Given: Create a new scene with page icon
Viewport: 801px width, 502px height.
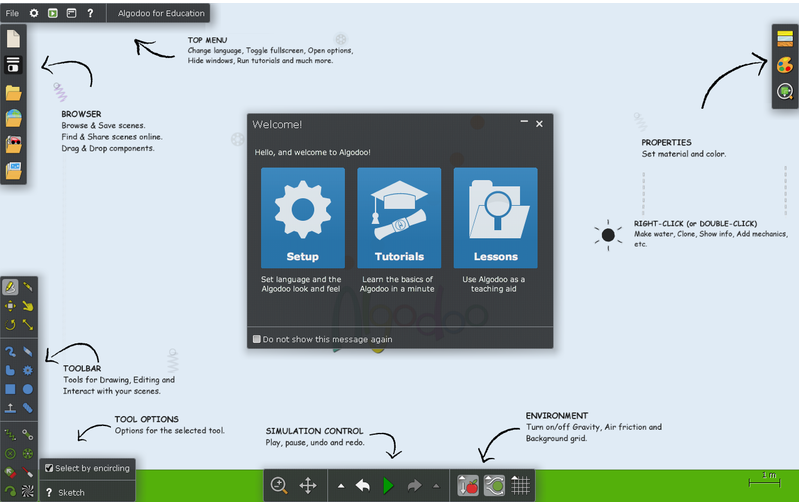Looking at the screenshot, I should click(x=13, y=39).
